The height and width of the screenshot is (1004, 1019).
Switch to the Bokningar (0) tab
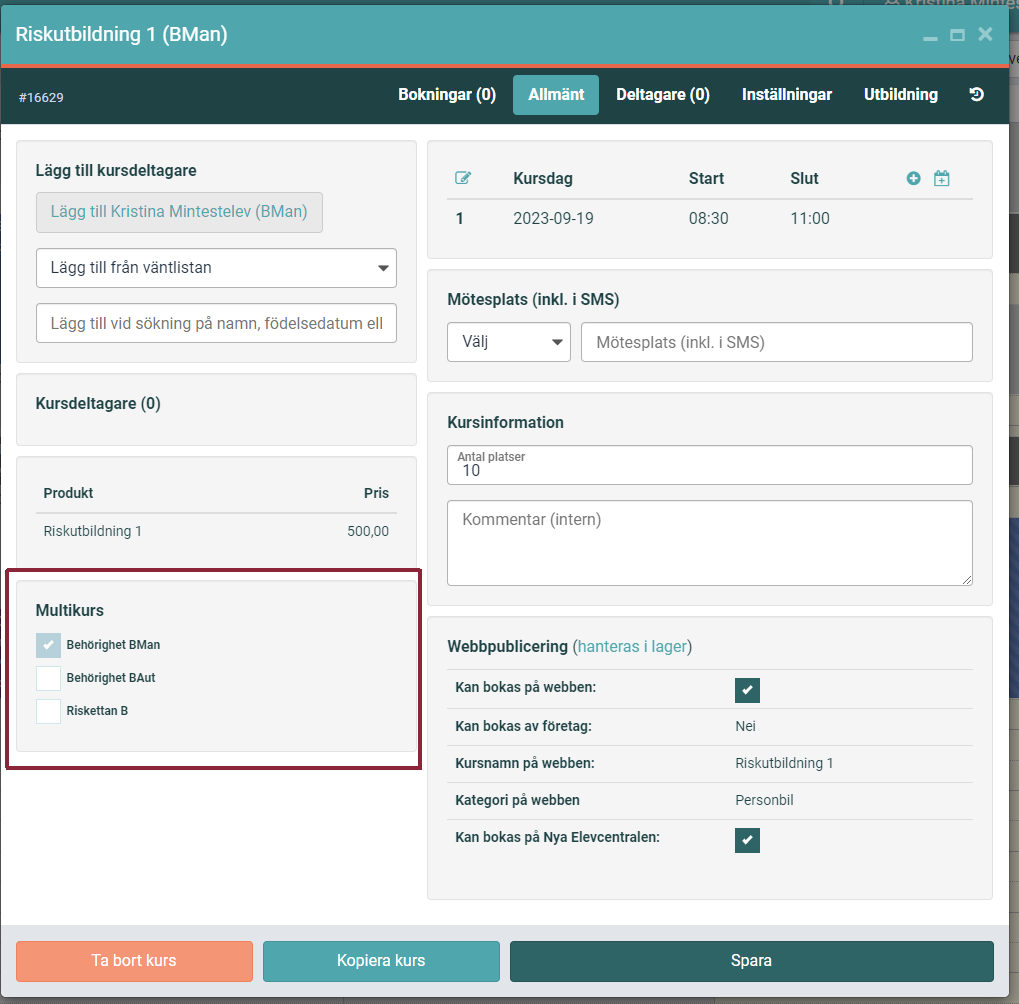[x=447, y=95]
